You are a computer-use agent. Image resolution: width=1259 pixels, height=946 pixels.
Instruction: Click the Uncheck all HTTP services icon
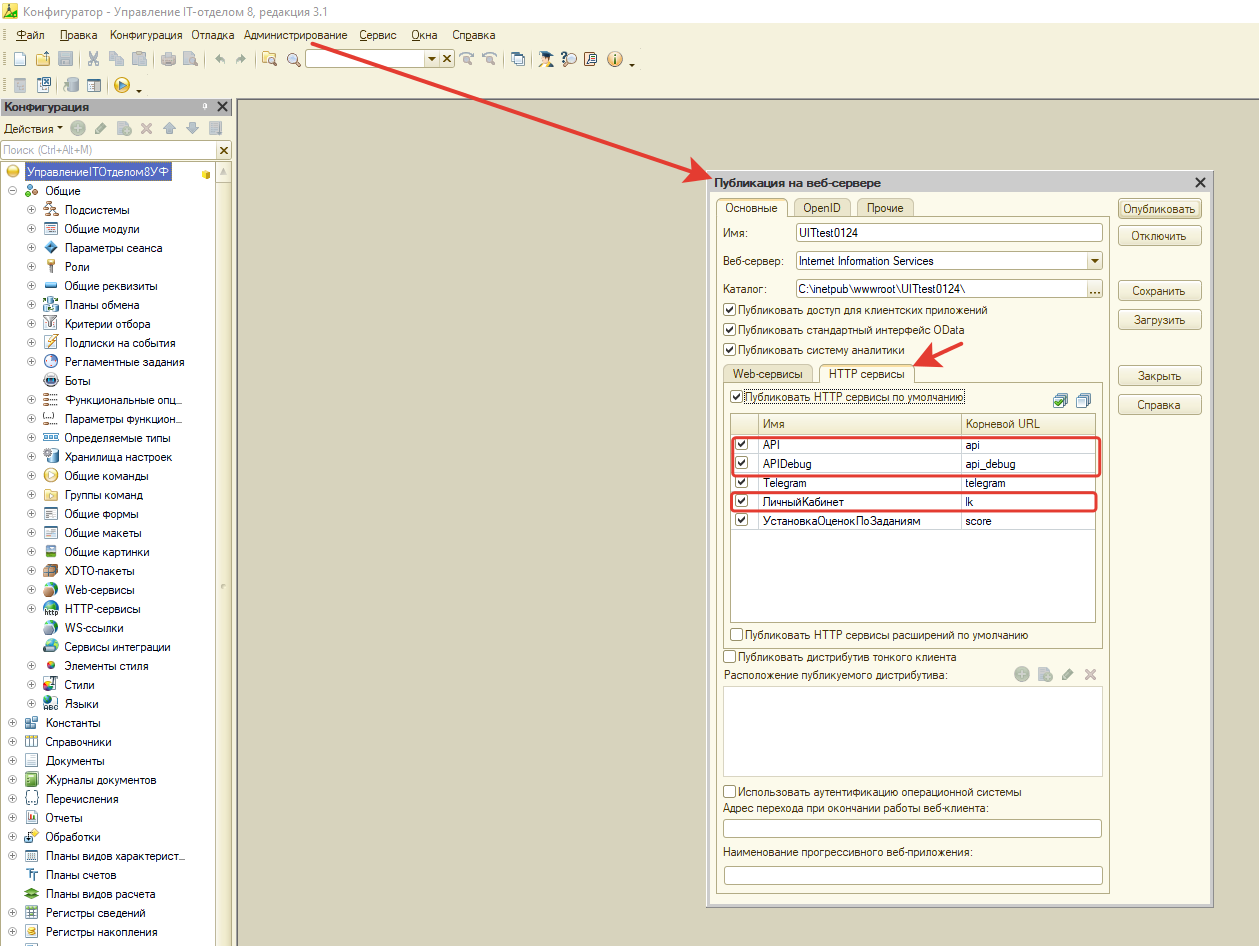click(1084, 400)
